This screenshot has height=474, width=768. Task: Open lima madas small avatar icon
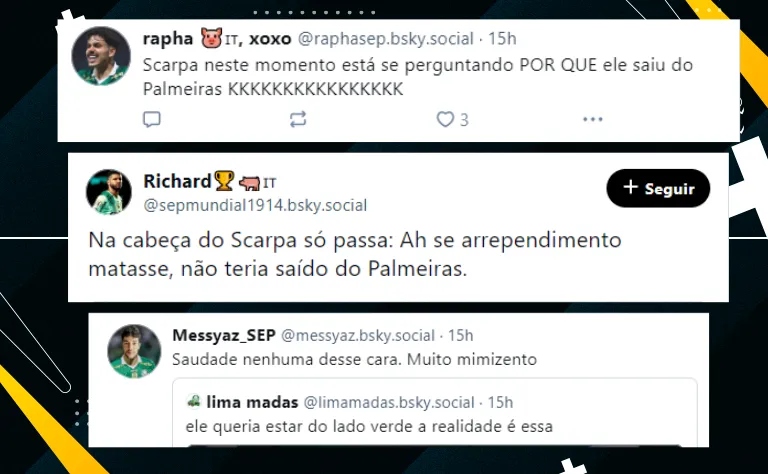click(194, 402)
